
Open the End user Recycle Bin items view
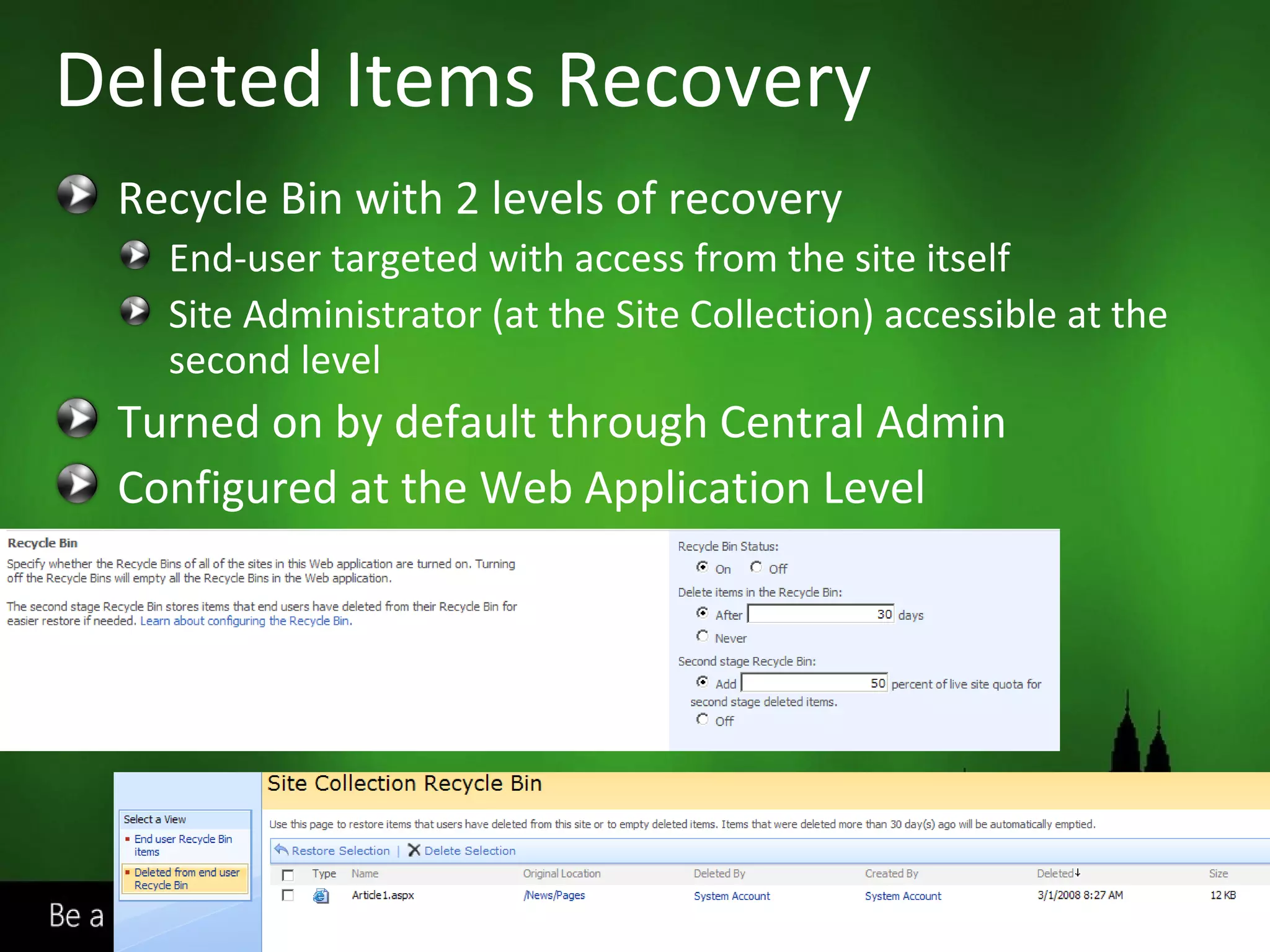[x=184, y=845]
